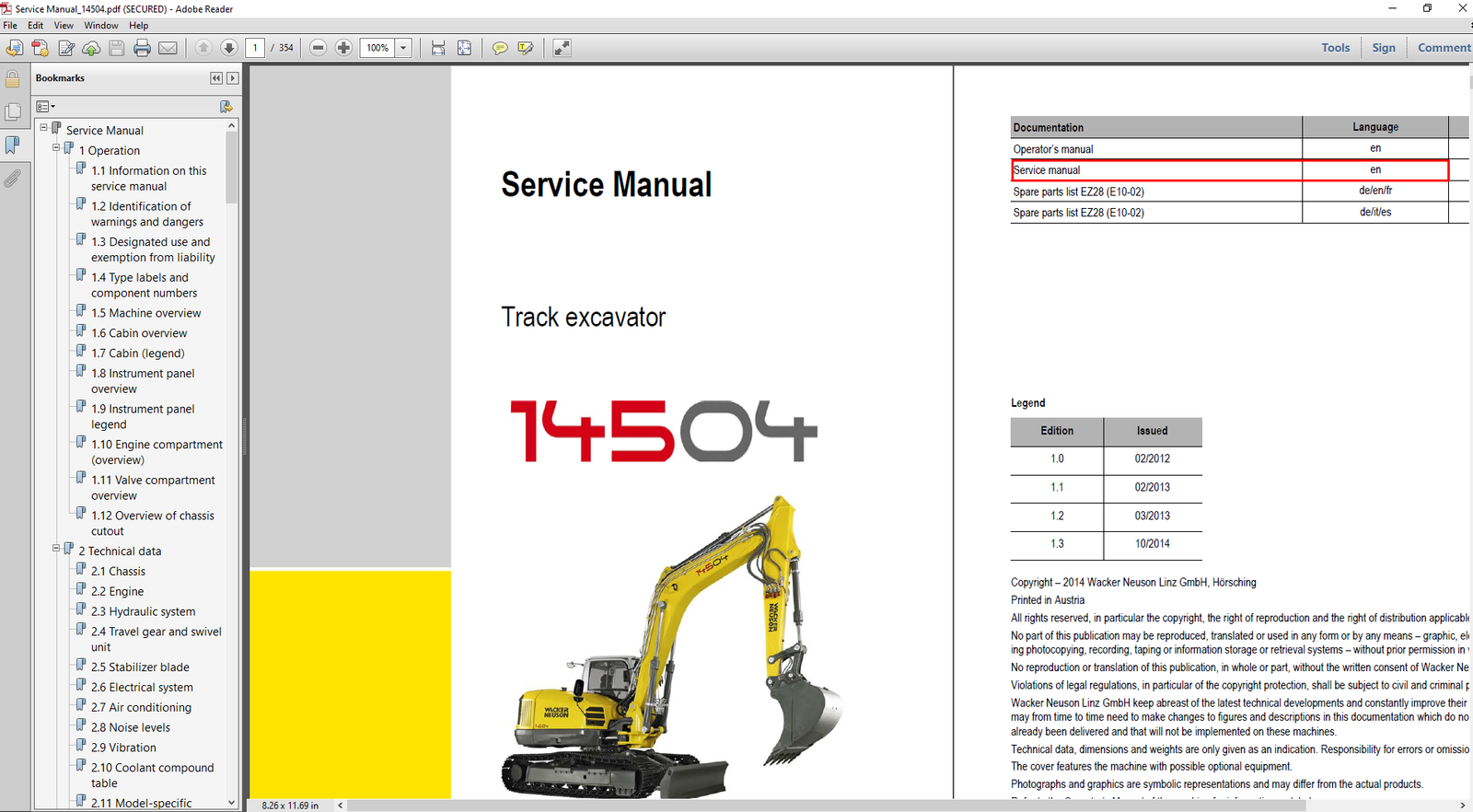This screenshot has height=812, width=1473.
Task: Collapse the '1 Operation' bookmark tree
Action: click(x=56, y=147)
